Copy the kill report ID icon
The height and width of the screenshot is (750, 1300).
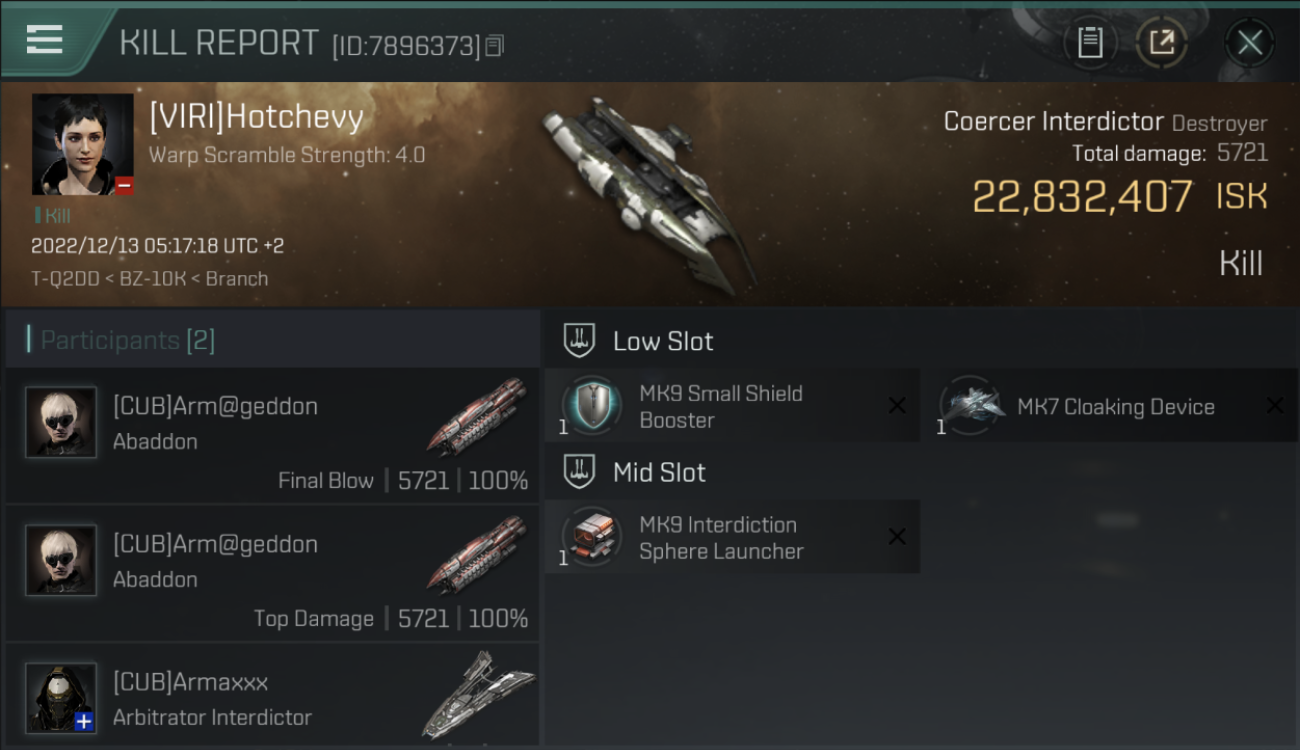click(495, 45)
